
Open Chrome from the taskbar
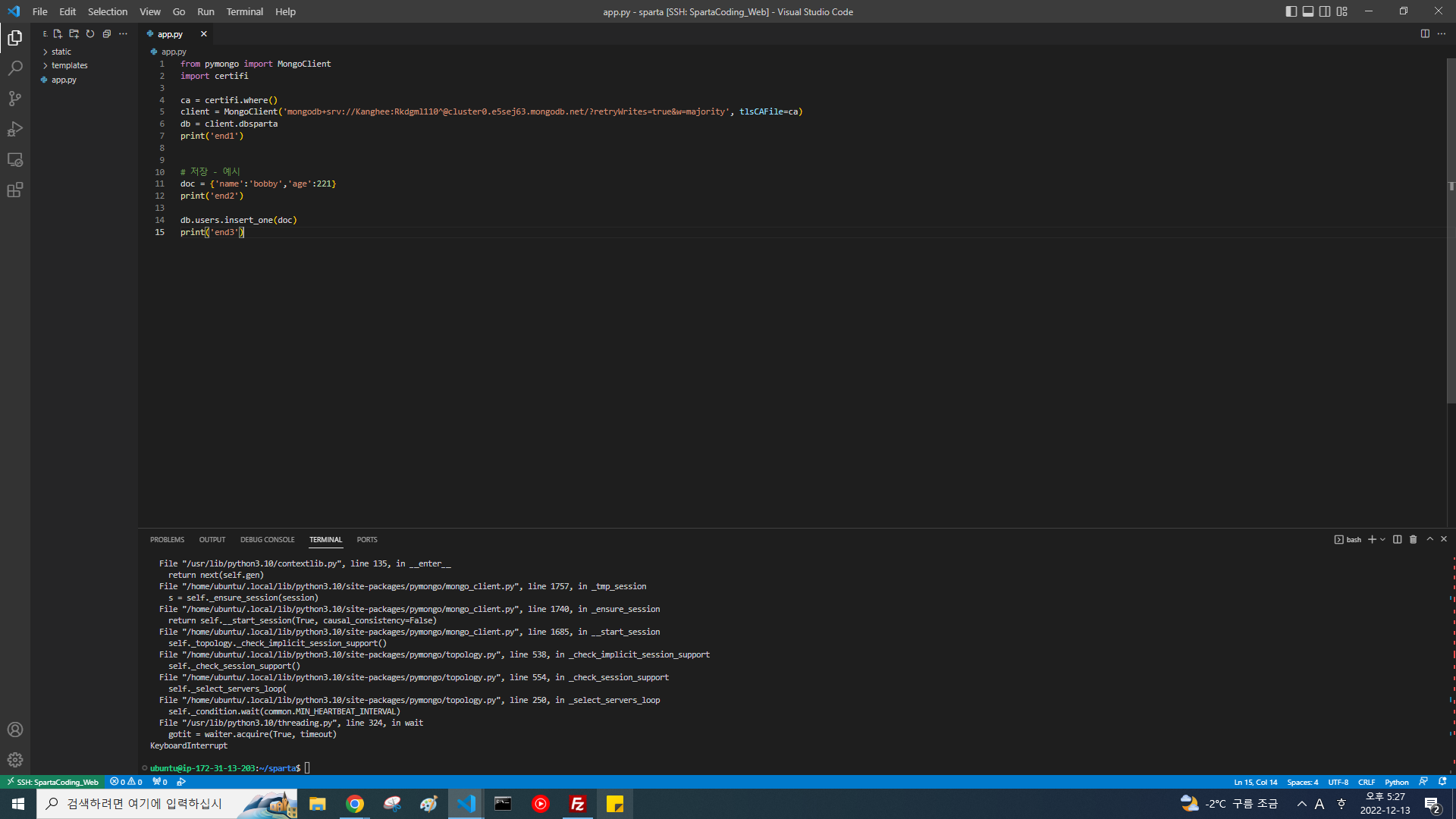355,804
